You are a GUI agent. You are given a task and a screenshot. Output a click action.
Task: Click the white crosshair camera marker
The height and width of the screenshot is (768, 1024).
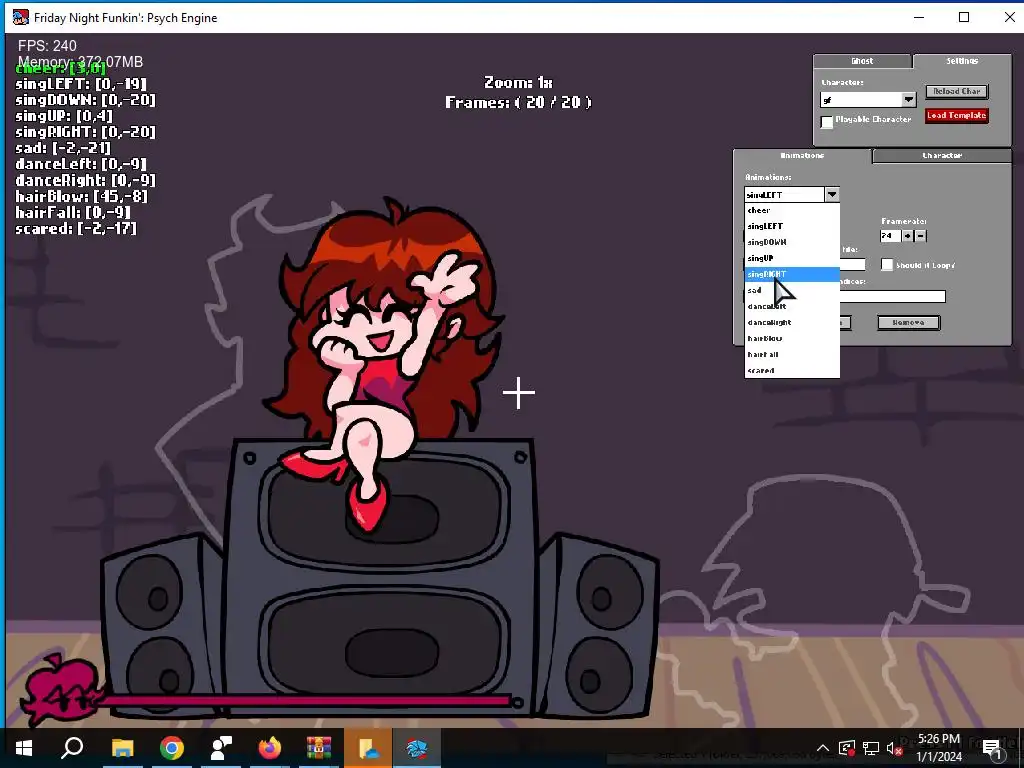tap(519, 392)
